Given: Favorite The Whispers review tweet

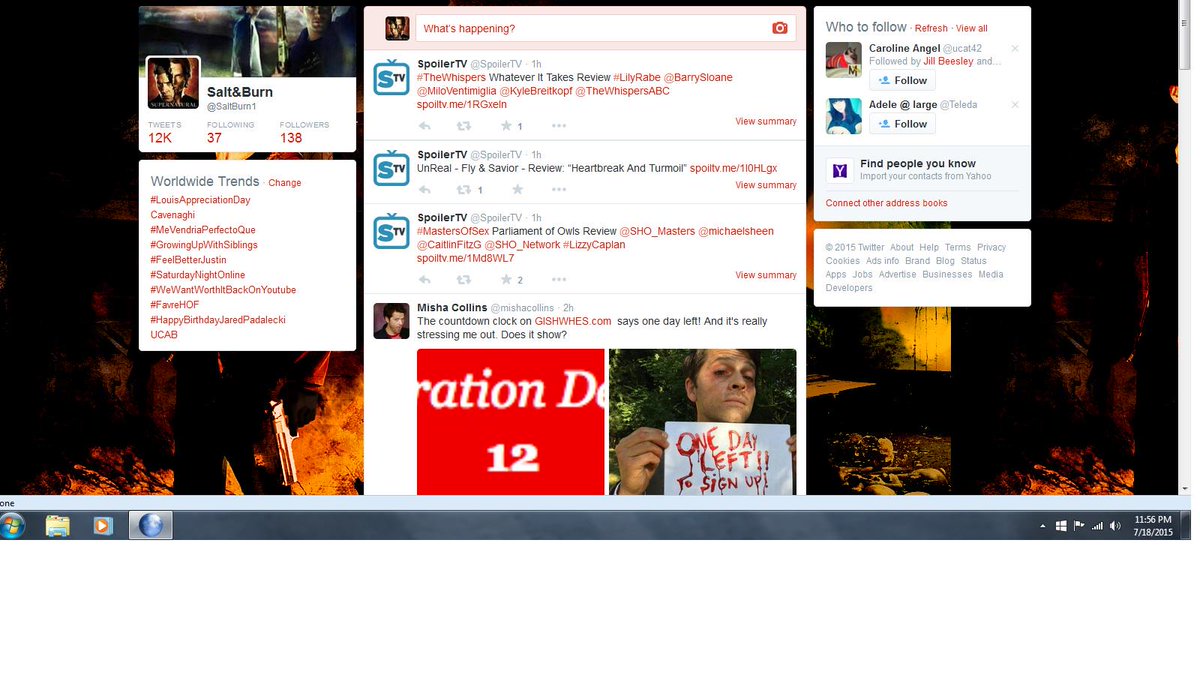Looking at the screenshot, I should click(506, 126).
